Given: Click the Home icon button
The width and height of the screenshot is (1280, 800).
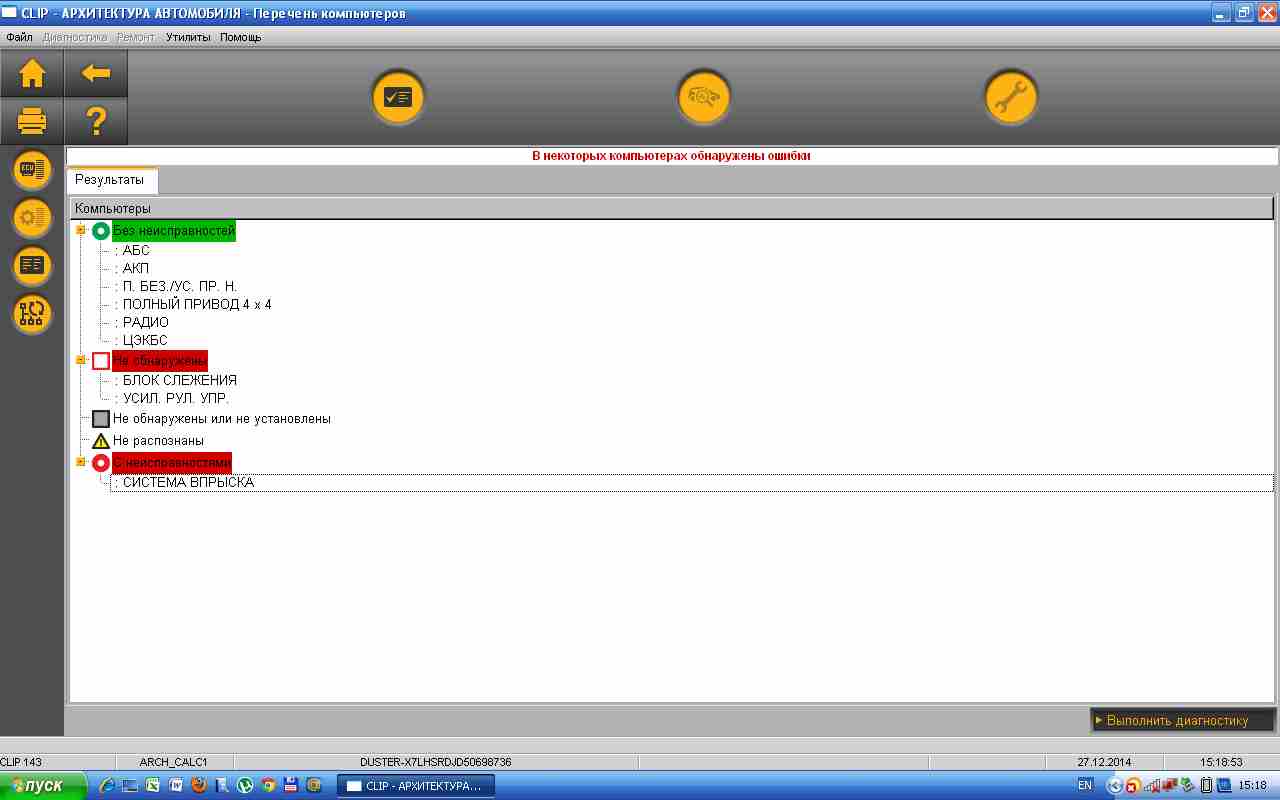Looking at the screenshot, I should coord(32,73).
